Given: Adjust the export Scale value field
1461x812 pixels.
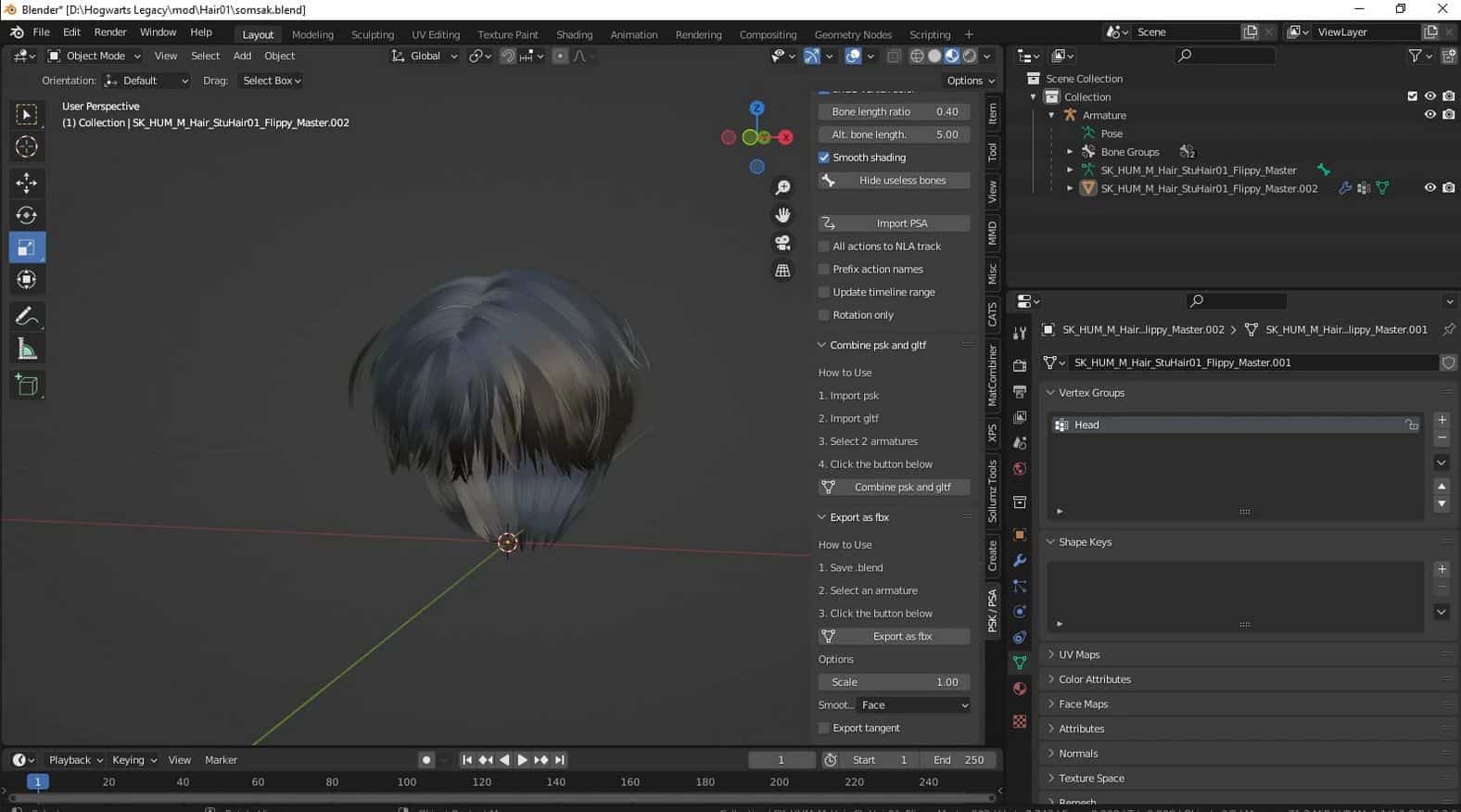Looking at the screenshot, I should point(895,682).
